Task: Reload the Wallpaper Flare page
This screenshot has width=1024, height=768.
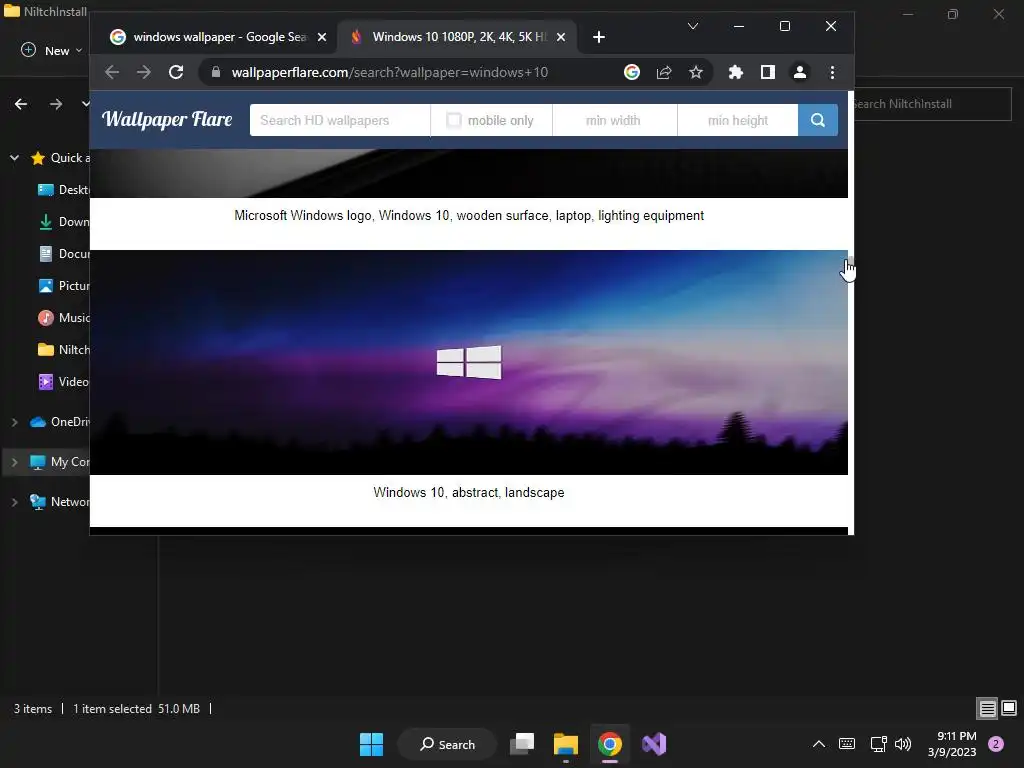Action: [176, 72]
